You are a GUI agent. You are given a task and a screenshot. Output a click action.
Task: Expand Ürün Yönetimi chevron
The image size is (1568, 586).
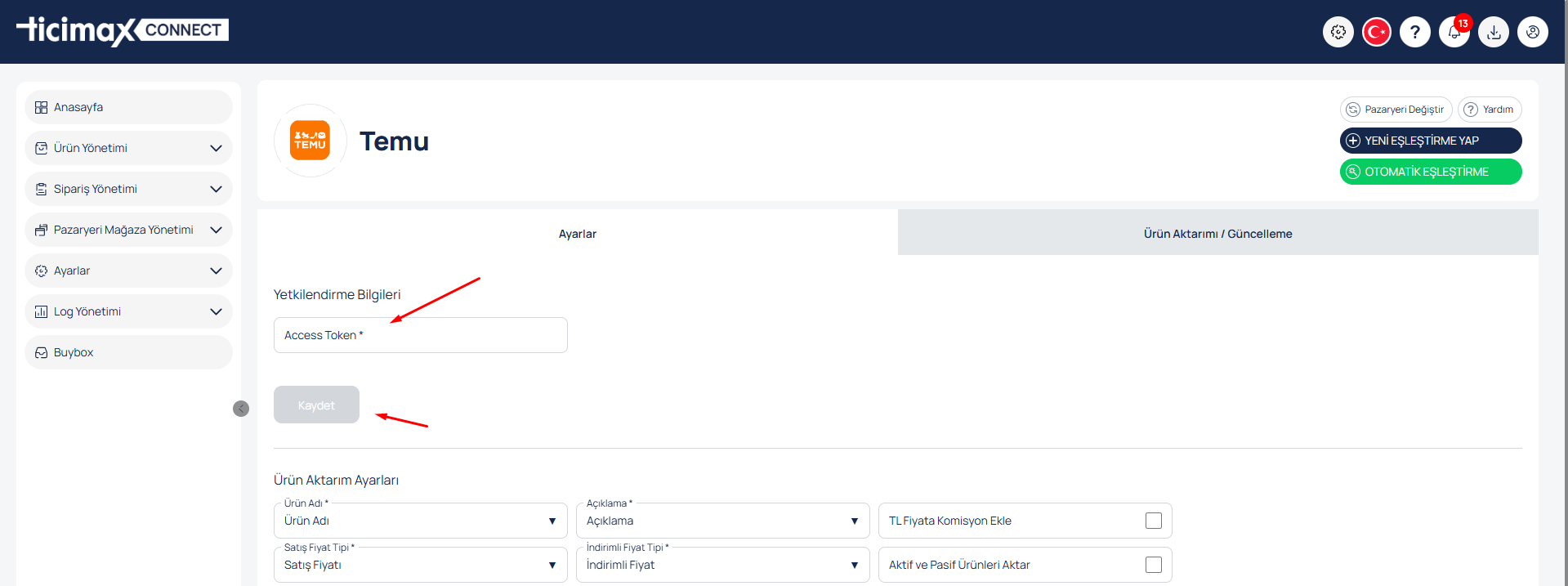(x=216, y=148)
